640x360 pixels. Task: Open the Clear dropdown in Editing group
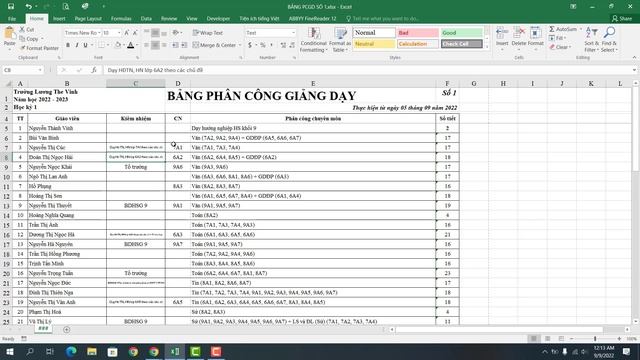560,47
